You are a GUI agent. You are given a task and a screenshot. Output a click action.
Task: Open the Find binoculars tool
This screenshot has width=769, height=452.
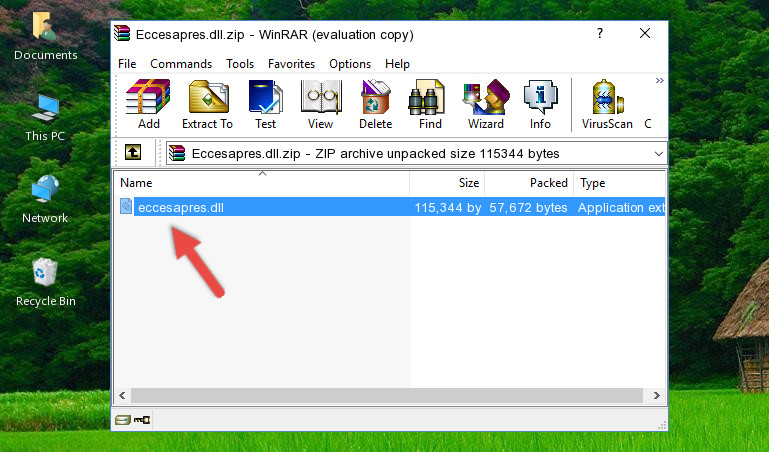click(x=430, y=104)
